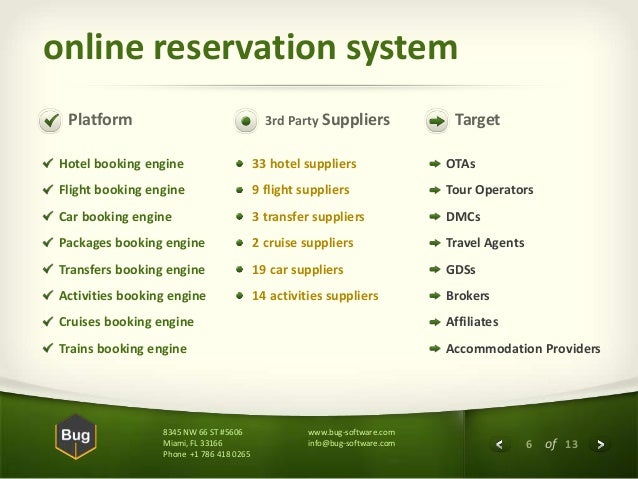The image size is (638, 479).
Task: Click bullet dot beside 9 flight suppliers
Action: point(240,190)
